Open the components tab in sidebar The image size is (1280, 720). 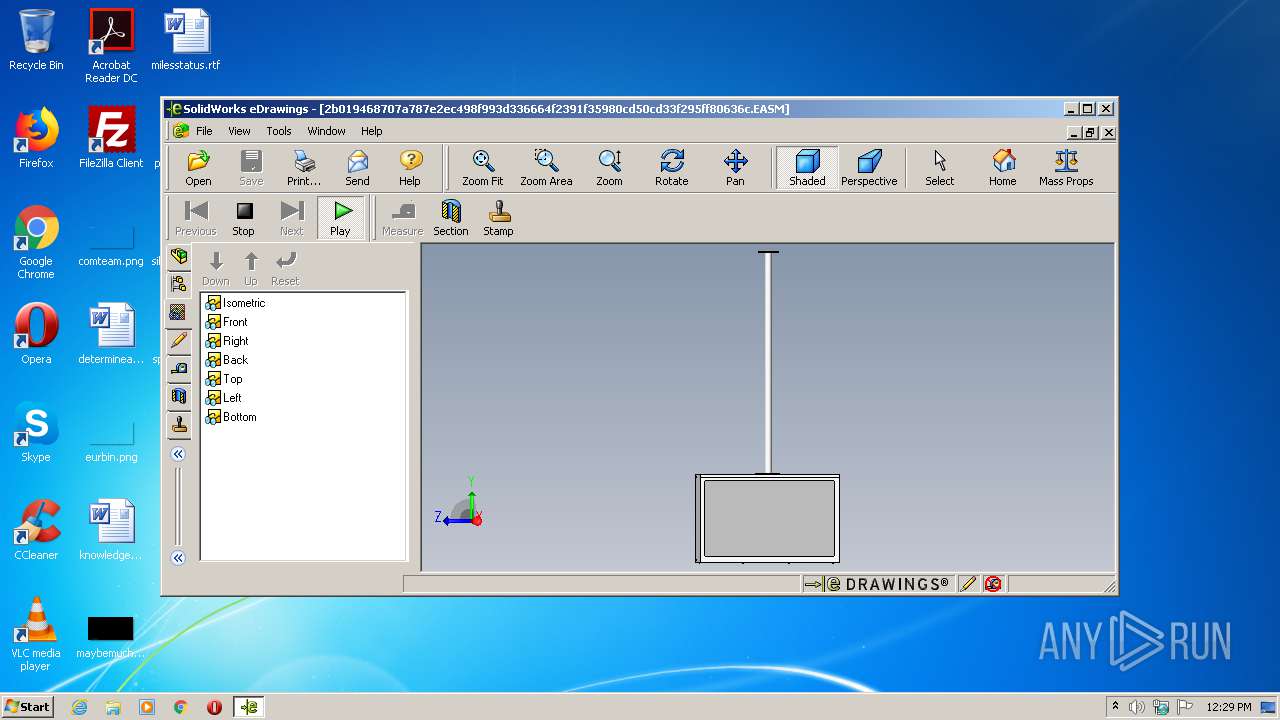178,257
